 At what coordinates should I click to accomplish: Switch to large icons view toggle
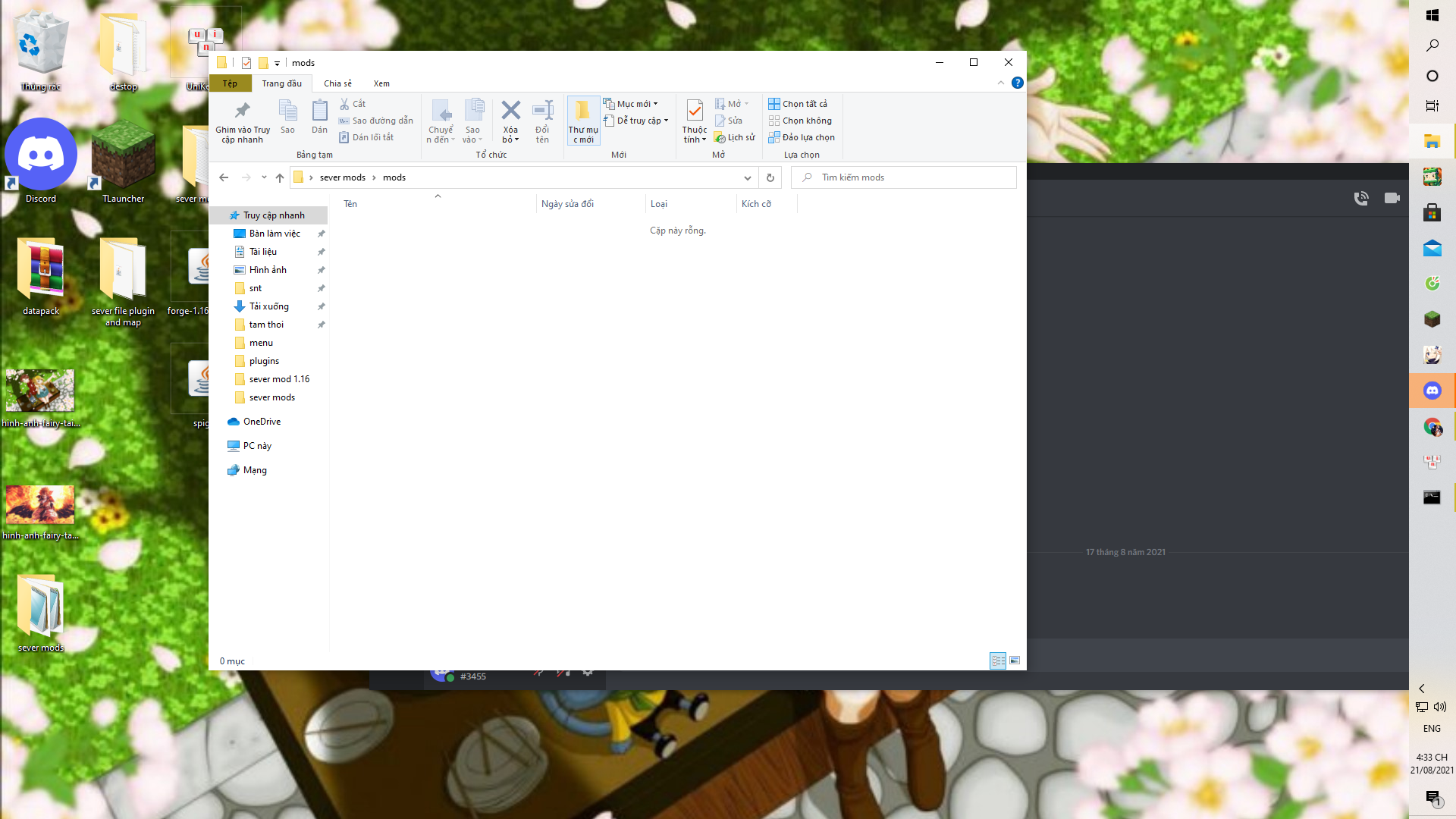point(1015,661)
